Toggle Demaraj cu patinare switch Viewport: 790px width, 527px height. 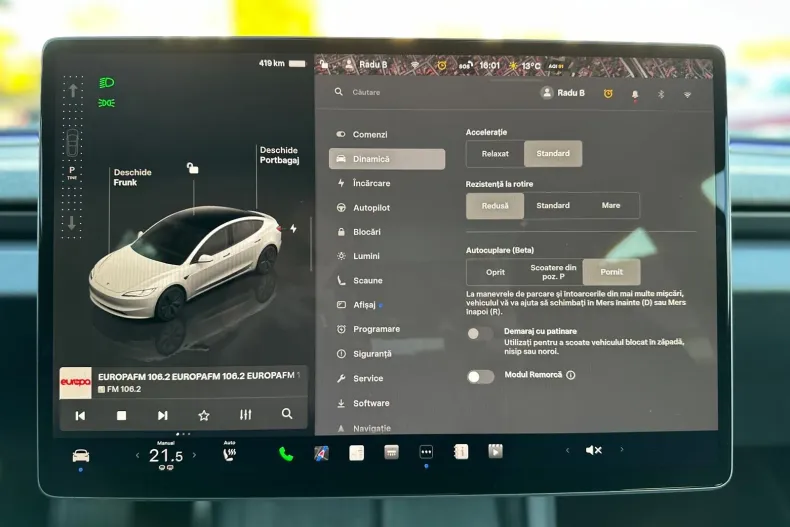tap(480, 334)
